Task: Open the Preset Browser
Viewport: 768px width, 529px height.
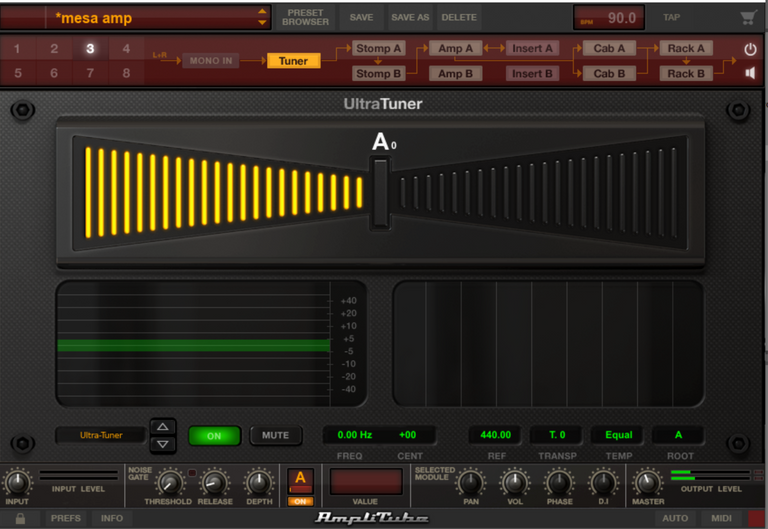Action: tap(305, 18)
